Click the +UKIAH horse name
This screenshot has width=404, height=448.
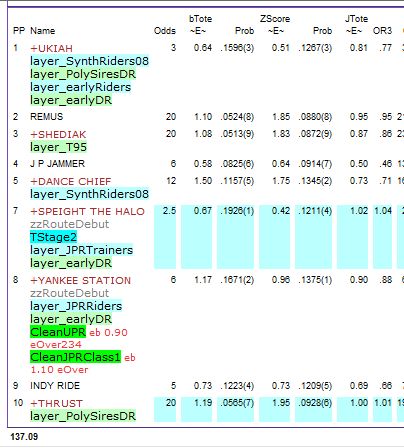51,48
